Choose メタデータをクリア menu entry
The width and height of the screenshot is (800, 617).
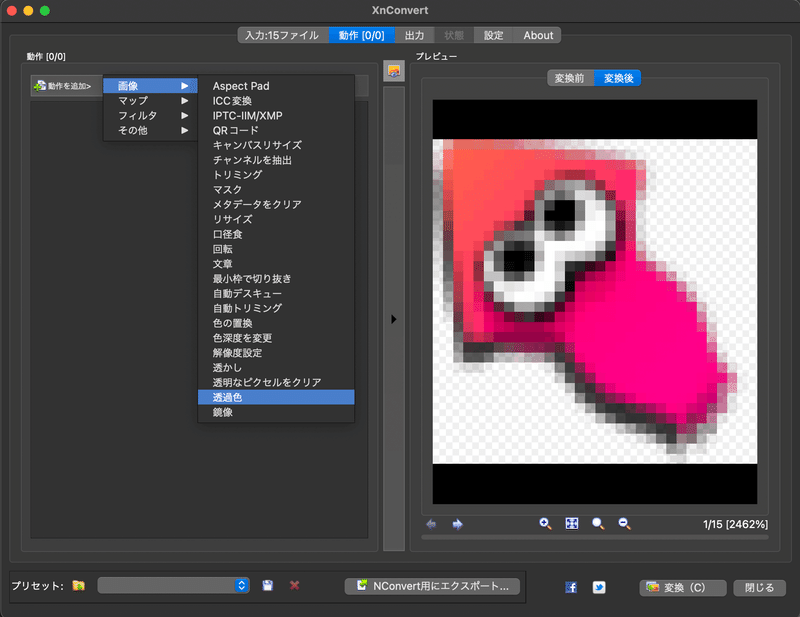(276, 205)
